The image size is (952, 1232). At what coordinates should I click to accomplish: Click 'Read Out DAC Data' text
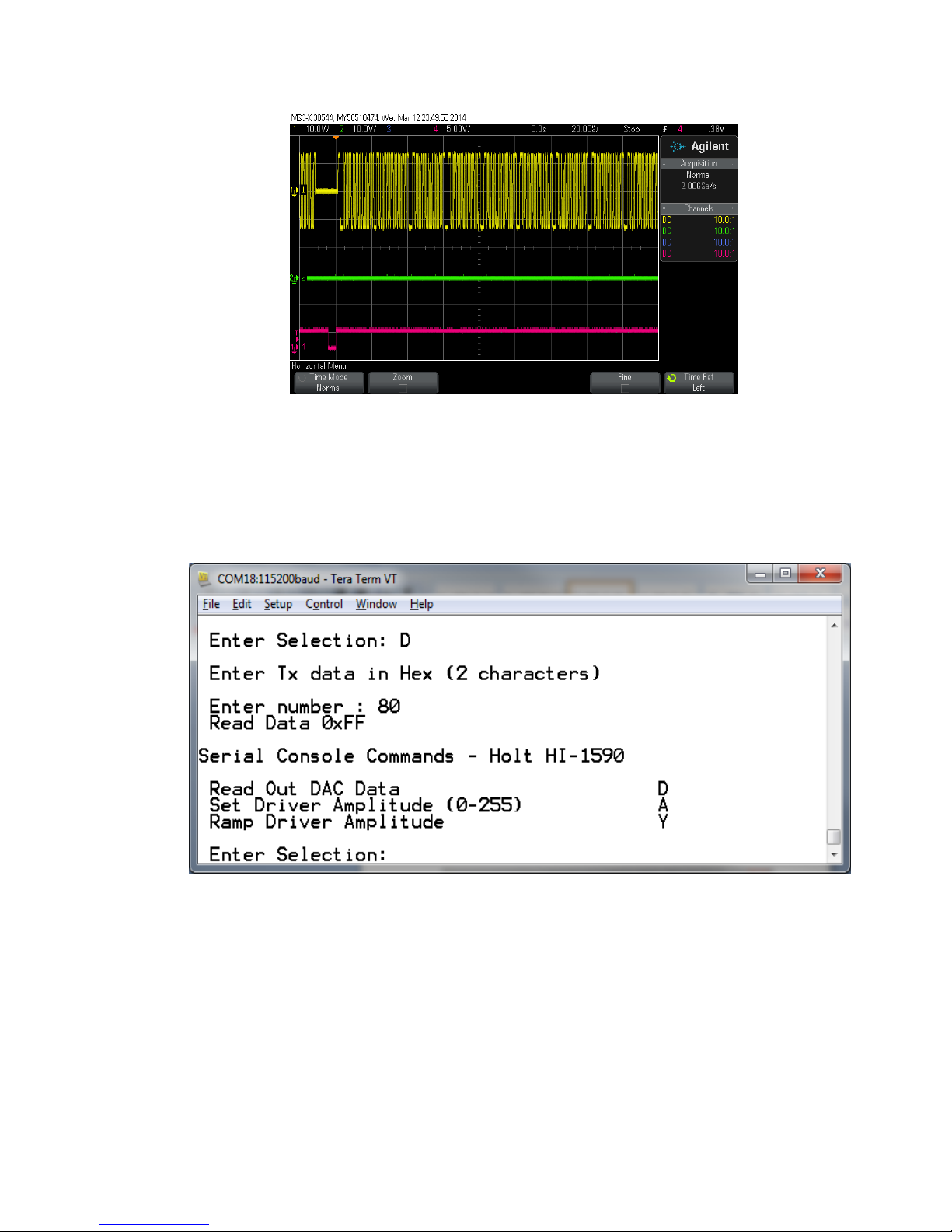coord(304,789)
